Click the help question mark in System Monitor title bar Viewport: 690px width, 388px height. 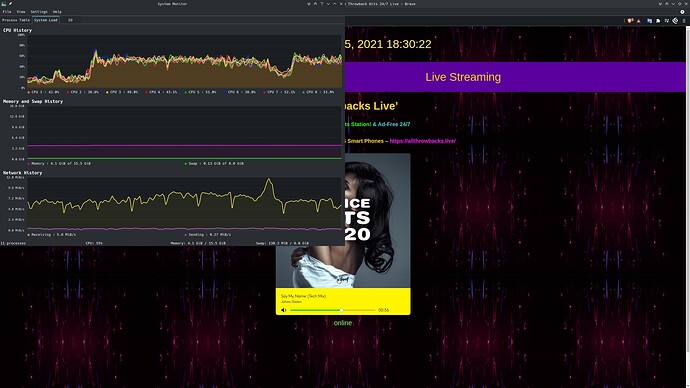(x=322, y=4)
